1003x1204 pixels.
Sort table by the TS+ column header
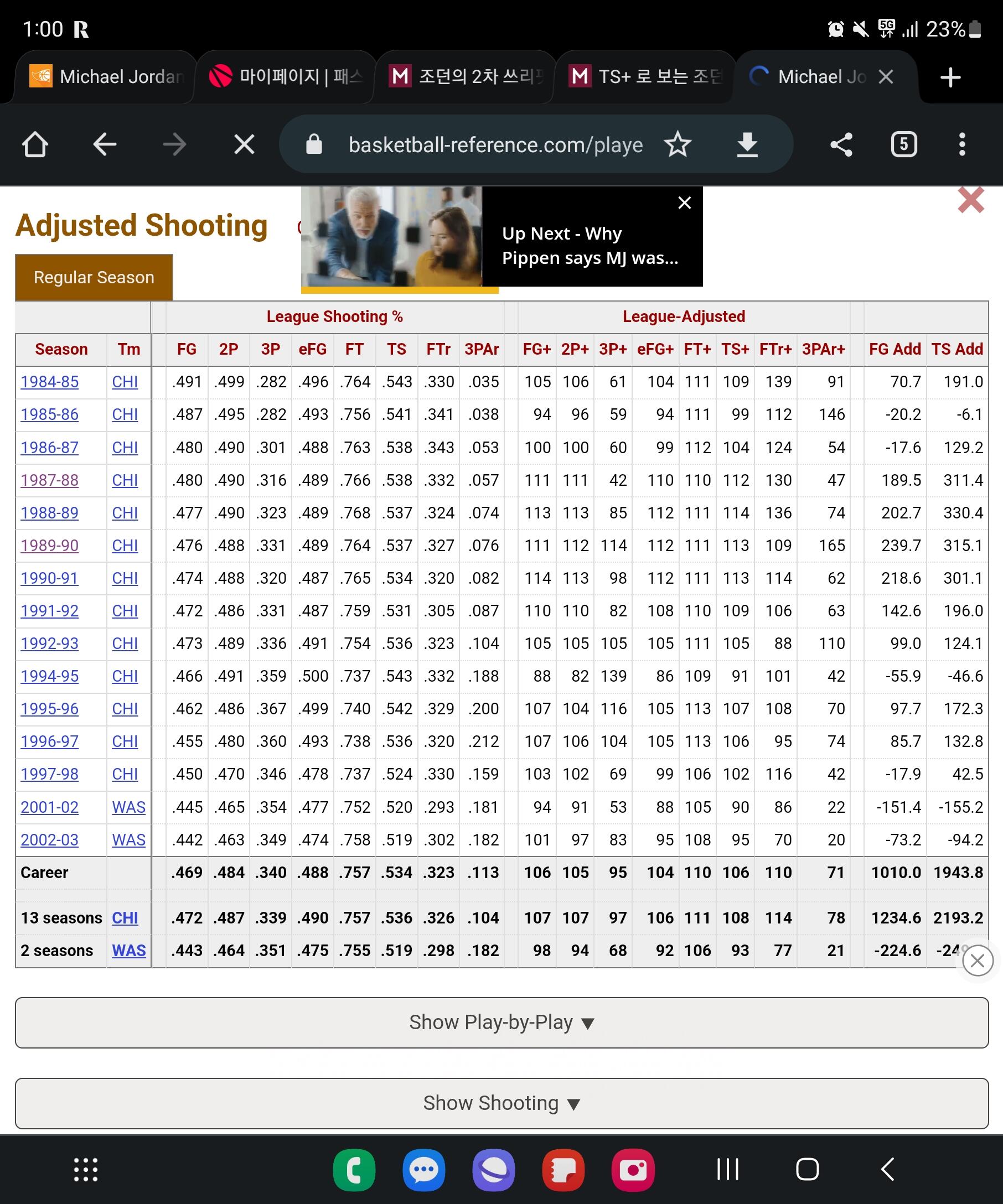tap(736, 349)
